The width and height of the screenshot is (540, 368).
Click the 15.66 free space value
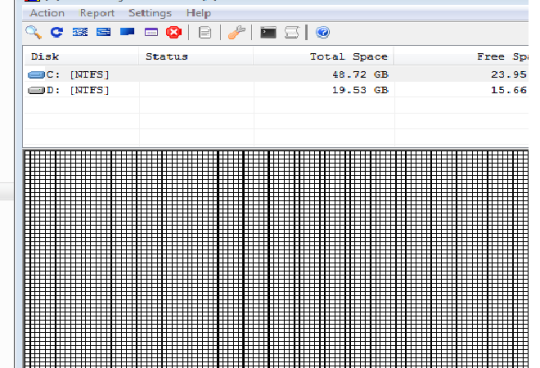(509, 90)
